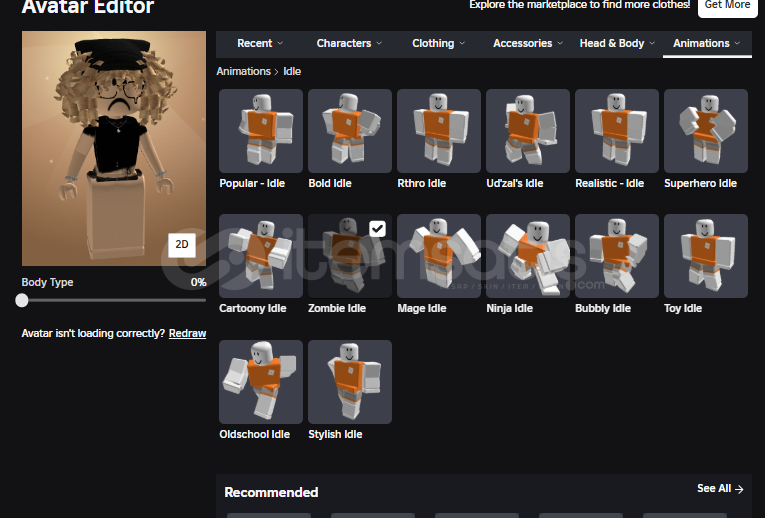Open the Recent dropdown menu

[x=260, y=43]
